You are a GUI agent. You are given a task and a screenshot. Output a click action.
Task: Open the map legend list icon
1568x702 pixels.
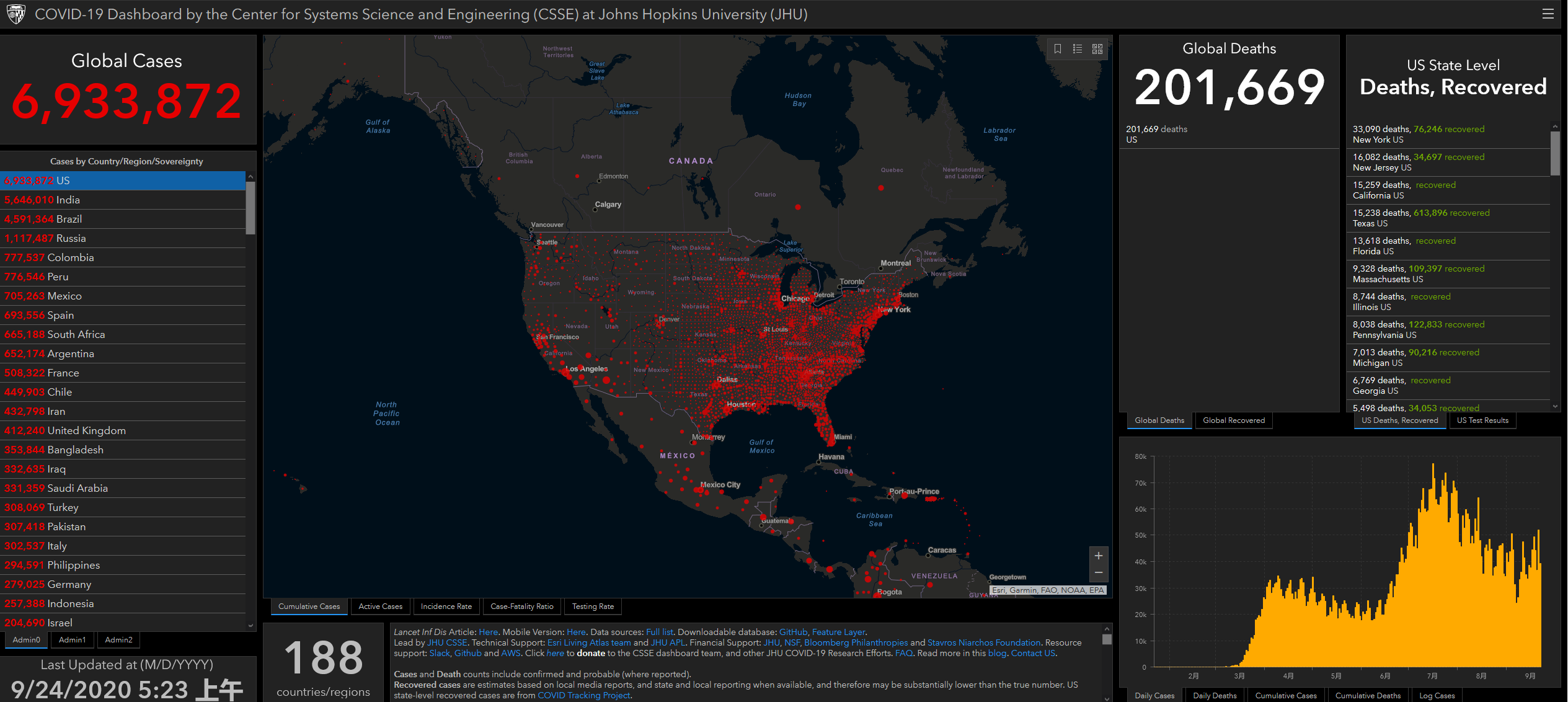tap(1078, 48)
